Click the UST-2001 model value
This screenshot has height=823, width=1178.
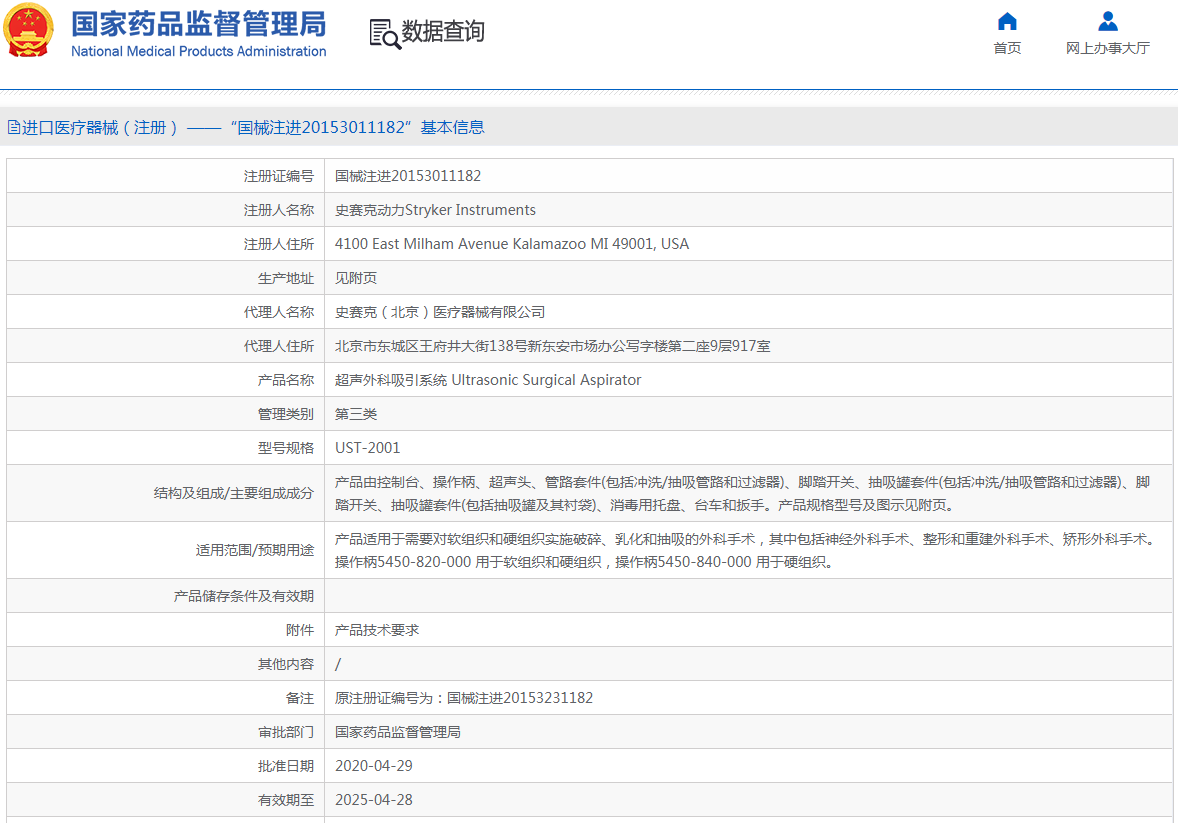[367, 448]
